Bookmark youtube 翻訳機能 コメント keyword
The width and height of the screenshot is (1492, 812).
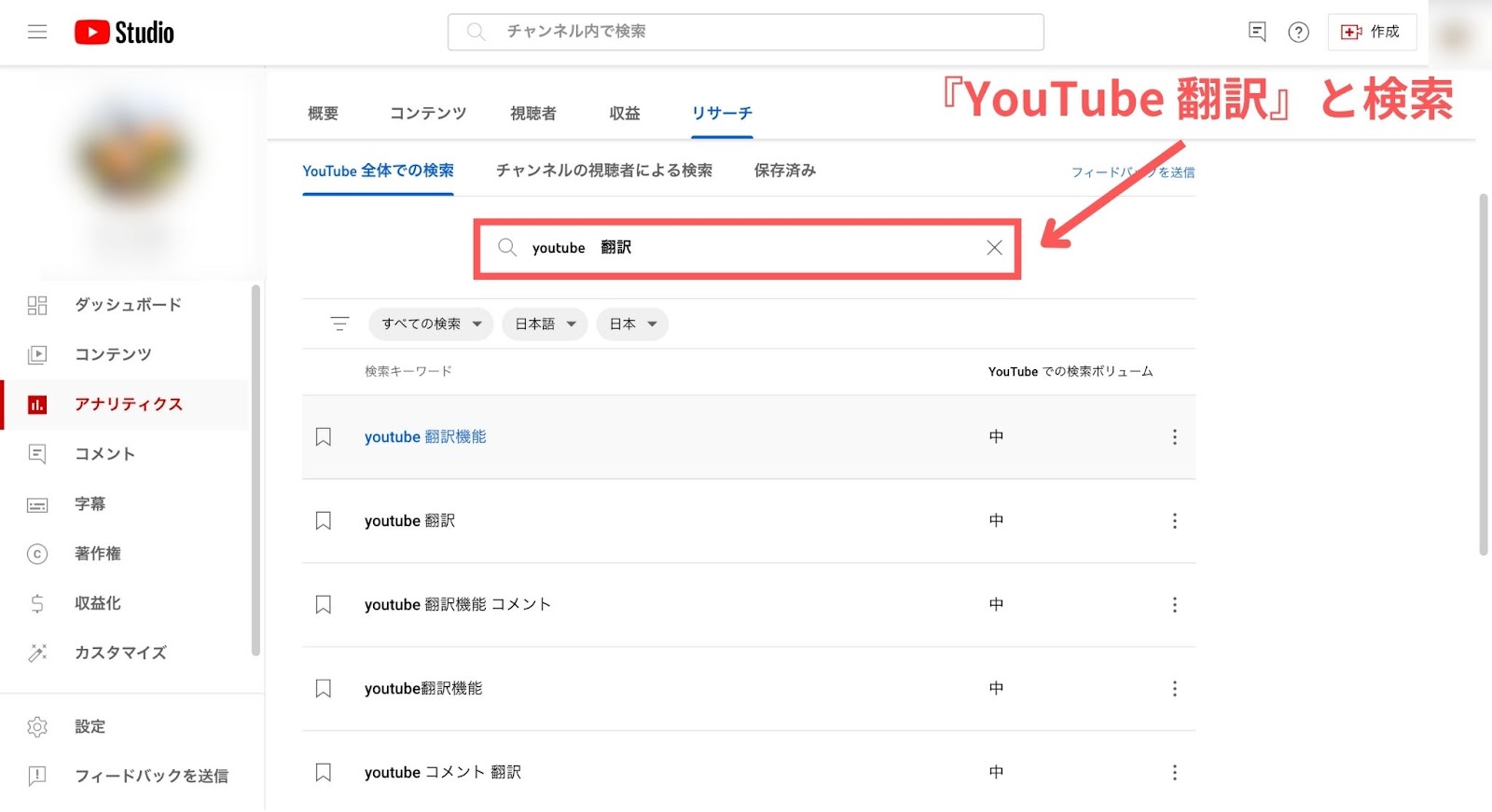click(x=324, y=604)
